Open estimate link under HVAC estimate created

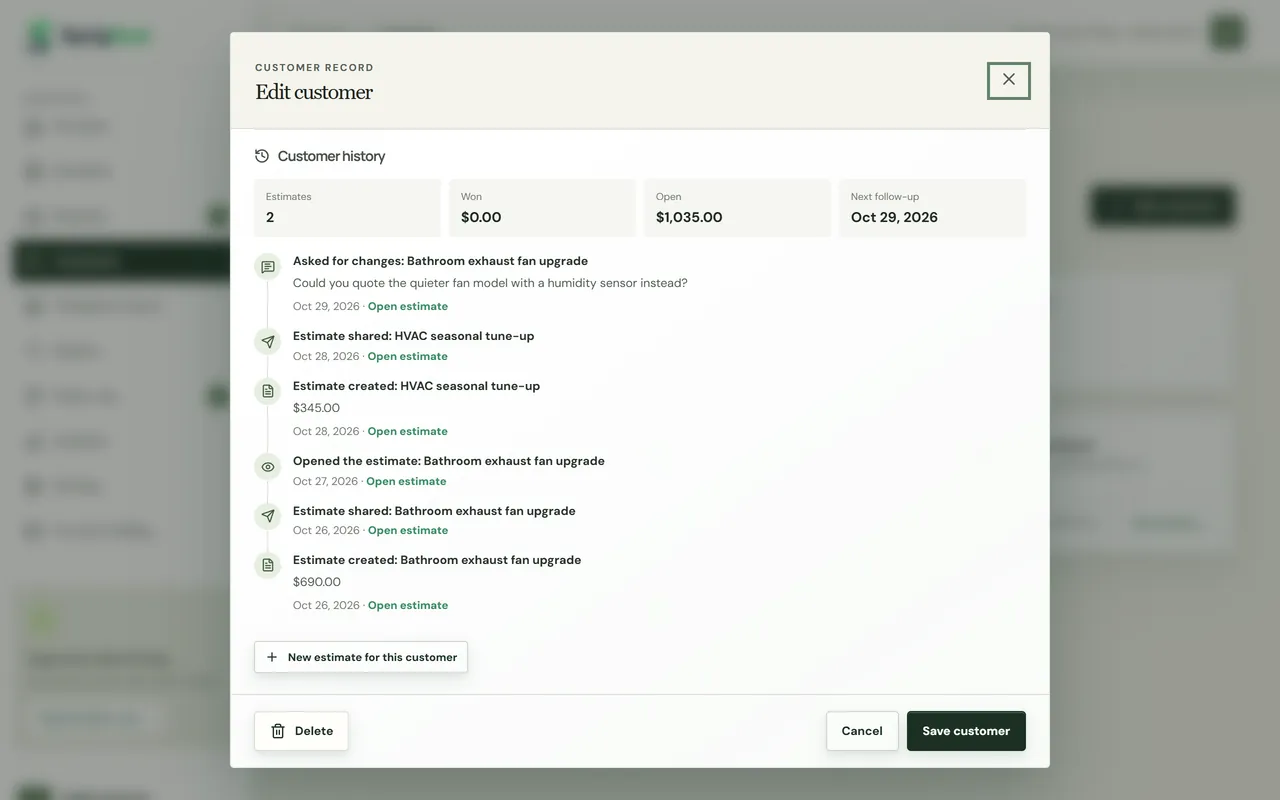click(x=408, y=431)
